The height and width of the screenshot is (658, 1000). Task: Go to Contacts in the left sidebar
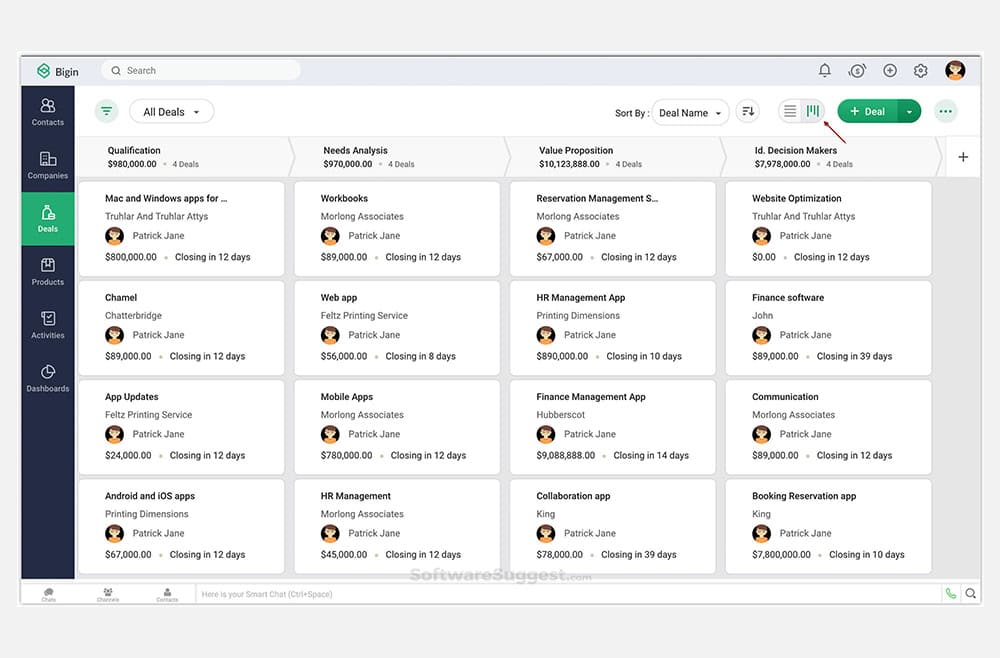48,112
